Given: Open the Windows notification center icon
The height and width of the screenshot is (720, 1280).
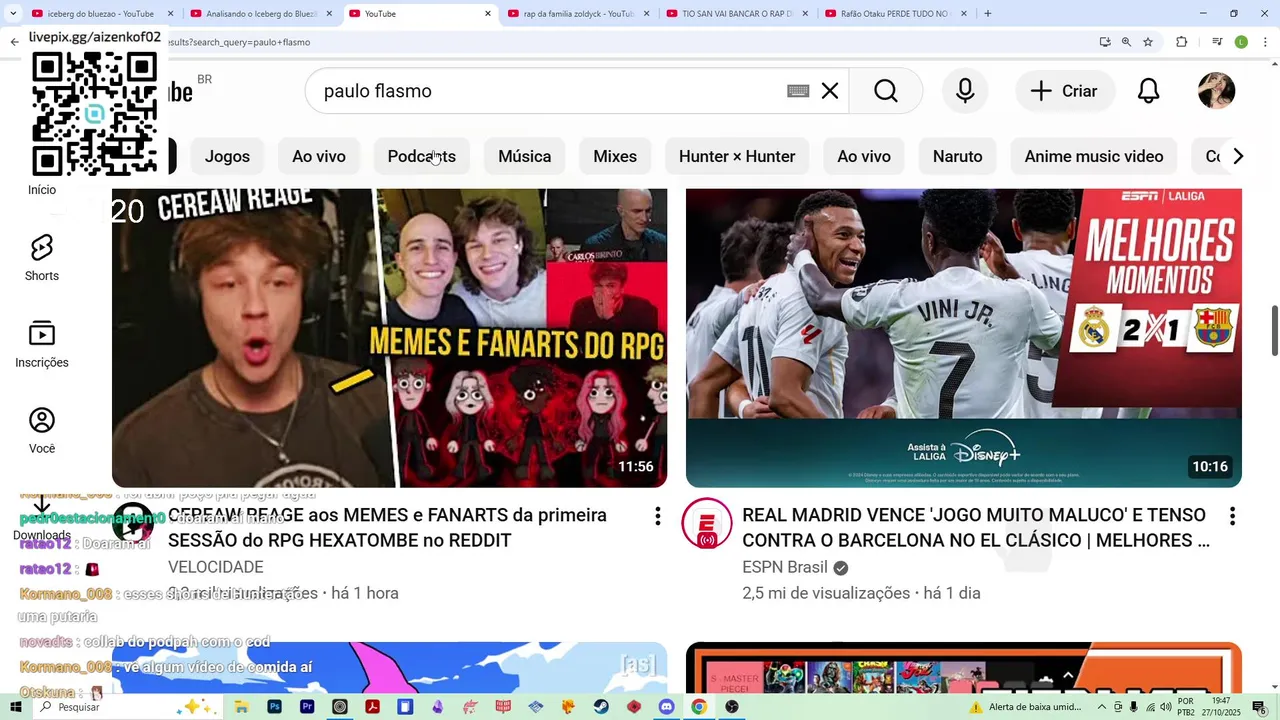Looking at the screenshot, I should tap(1258, 707).
